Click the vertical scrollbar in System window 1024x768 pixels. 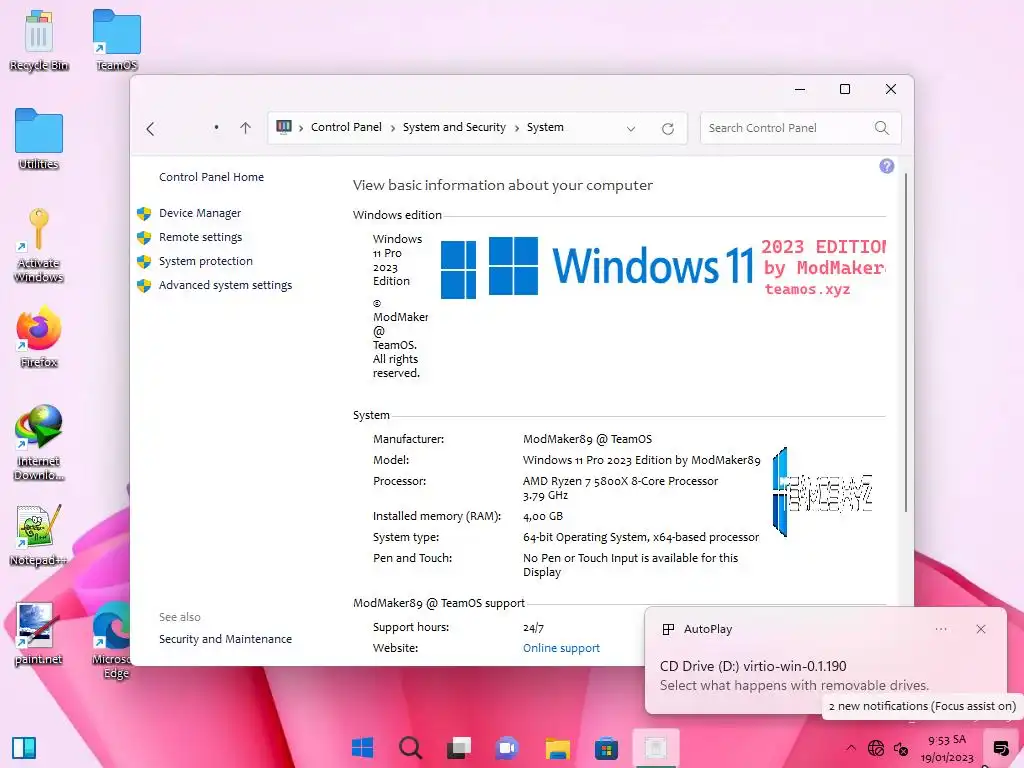click(906, 342)
